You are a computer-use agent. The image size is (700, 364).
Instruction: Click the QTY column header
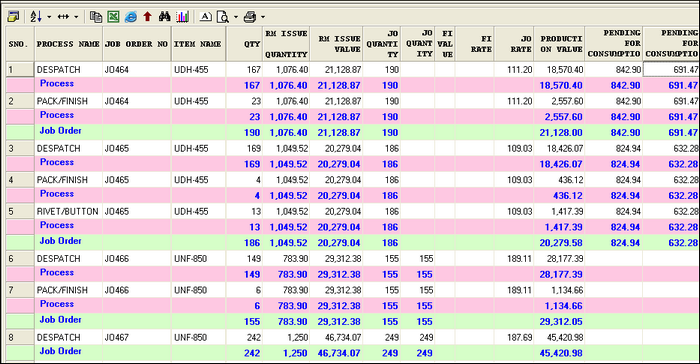tap(245, 44)
